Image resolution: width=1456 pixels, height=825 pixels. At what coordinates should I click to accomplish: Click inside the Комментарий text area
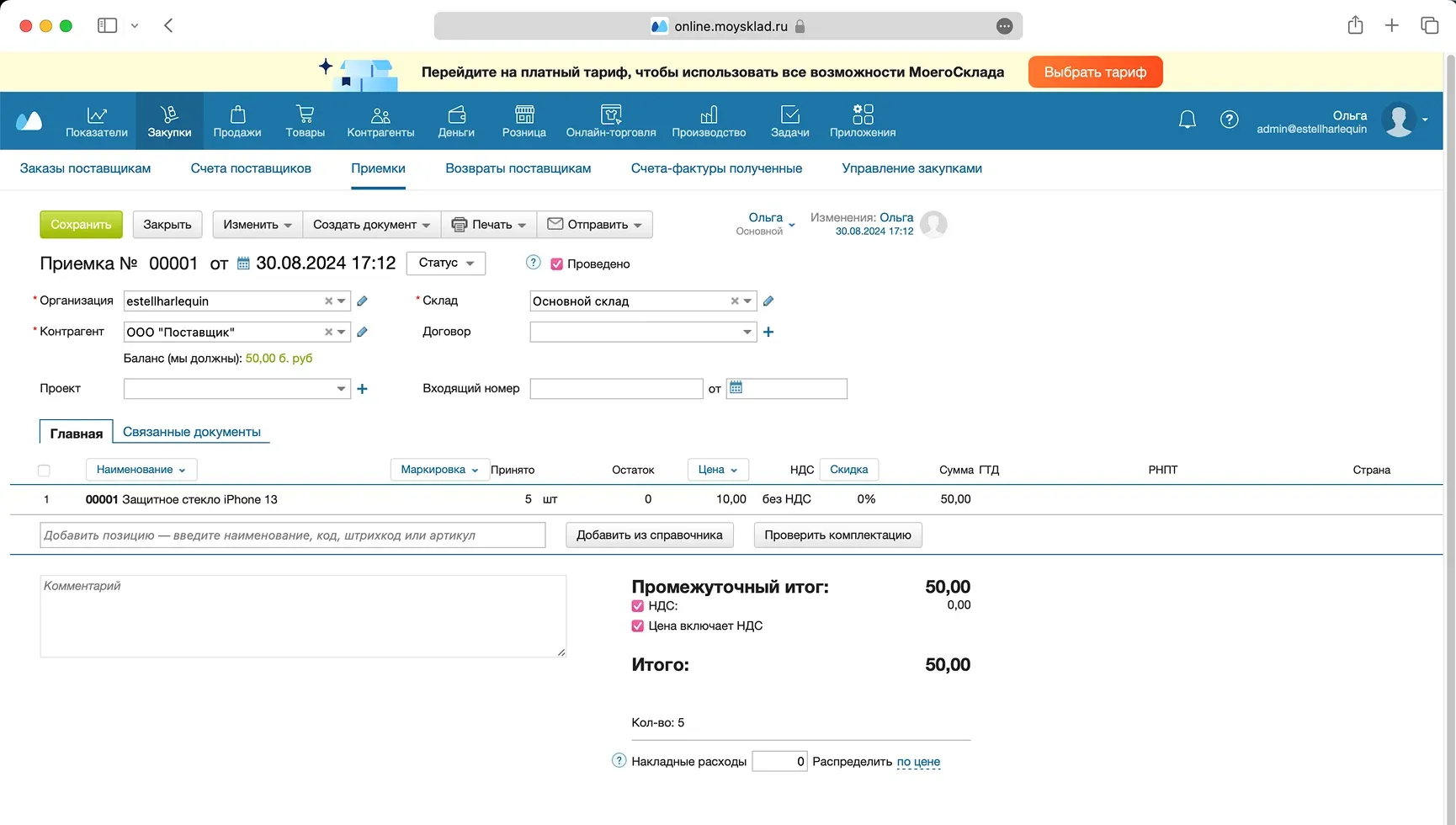coord(303,615)
